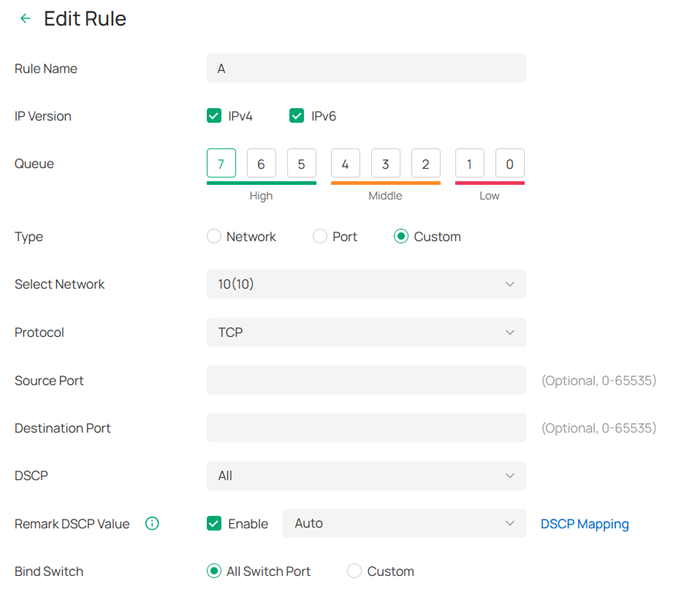Select low queue 1
This screenshot has width=673, height=589.
tap(469, 163)
